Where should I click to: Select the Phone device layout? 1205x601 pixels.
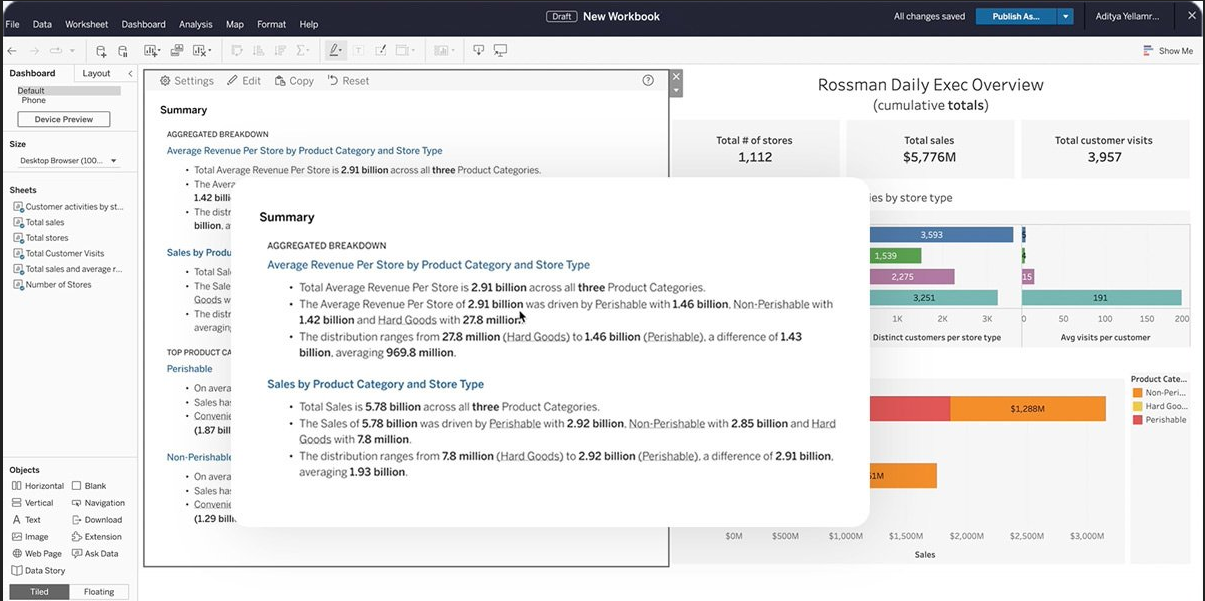[34, 100]
